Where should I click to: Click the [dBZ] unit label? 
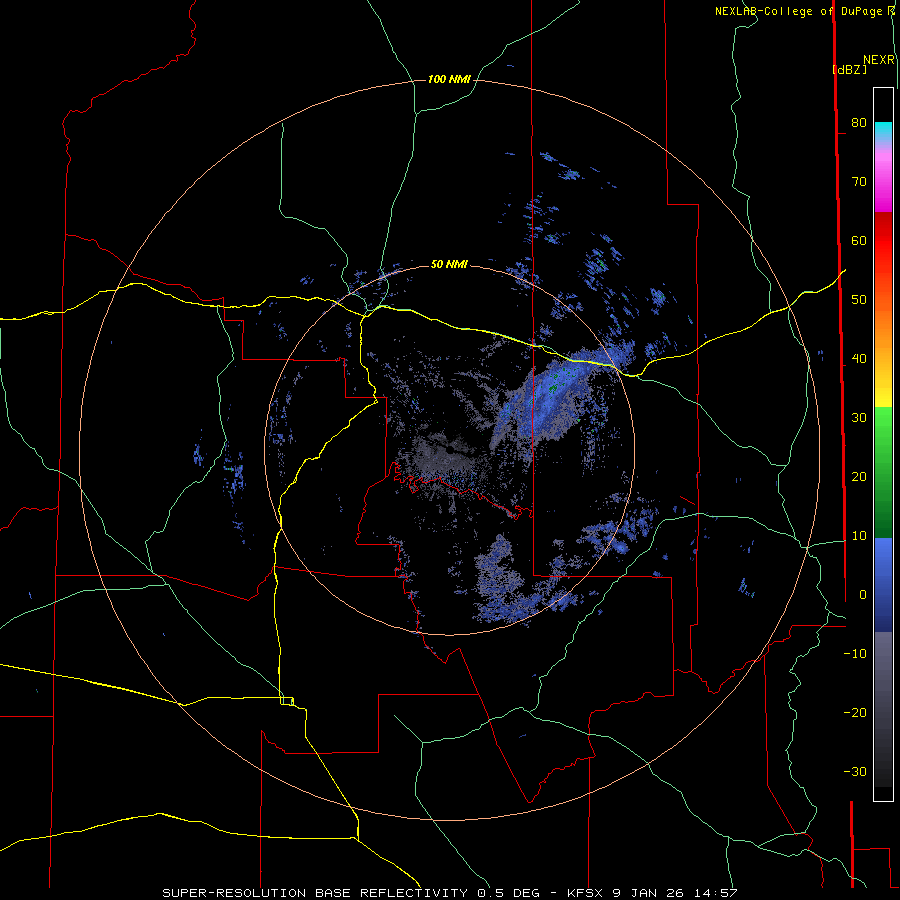pyautogui.click(x=849, y=69)
